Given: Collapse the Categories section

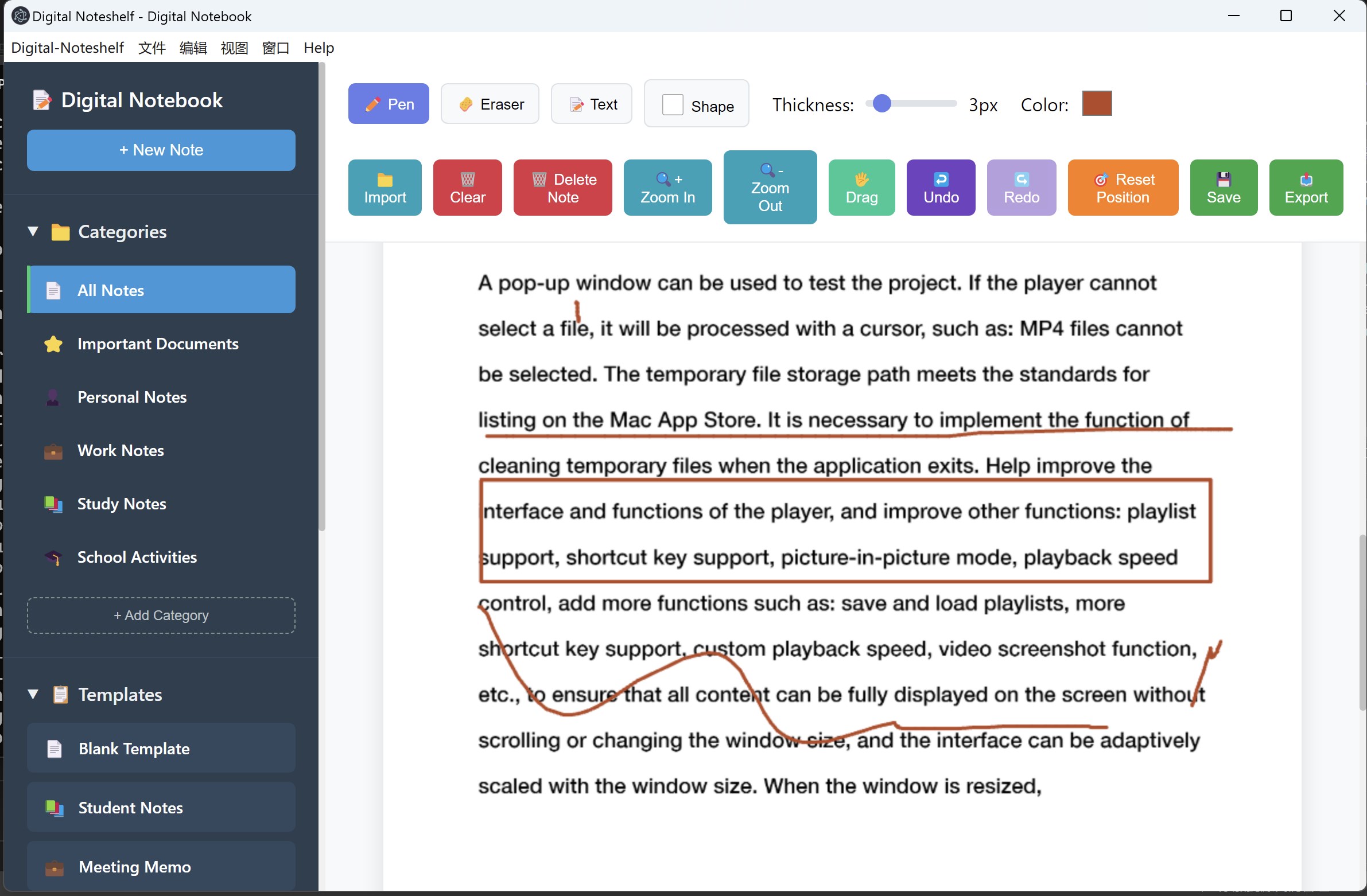Looking at the screenshot, I should [x=33, y=232].
